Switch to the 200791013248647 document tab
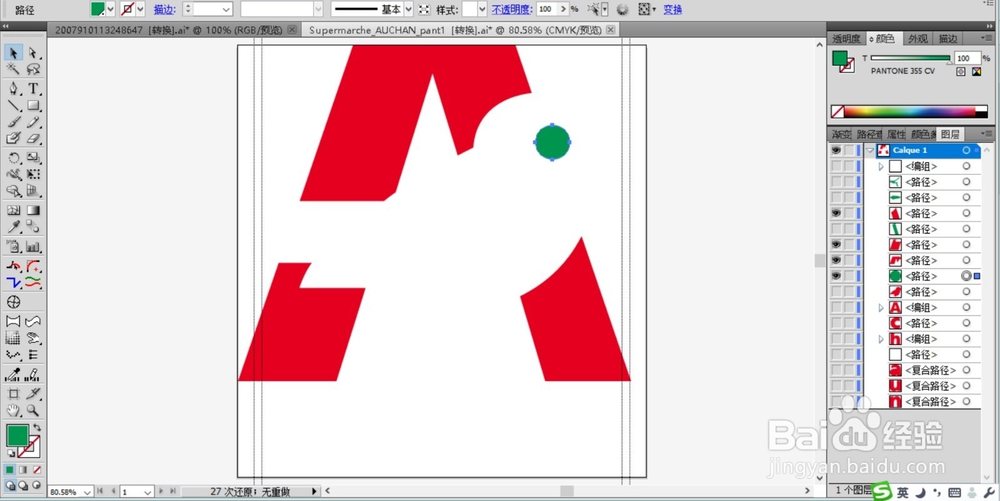Image resolution: width=1000 pixels, height=501 pixels. [169, 30]
